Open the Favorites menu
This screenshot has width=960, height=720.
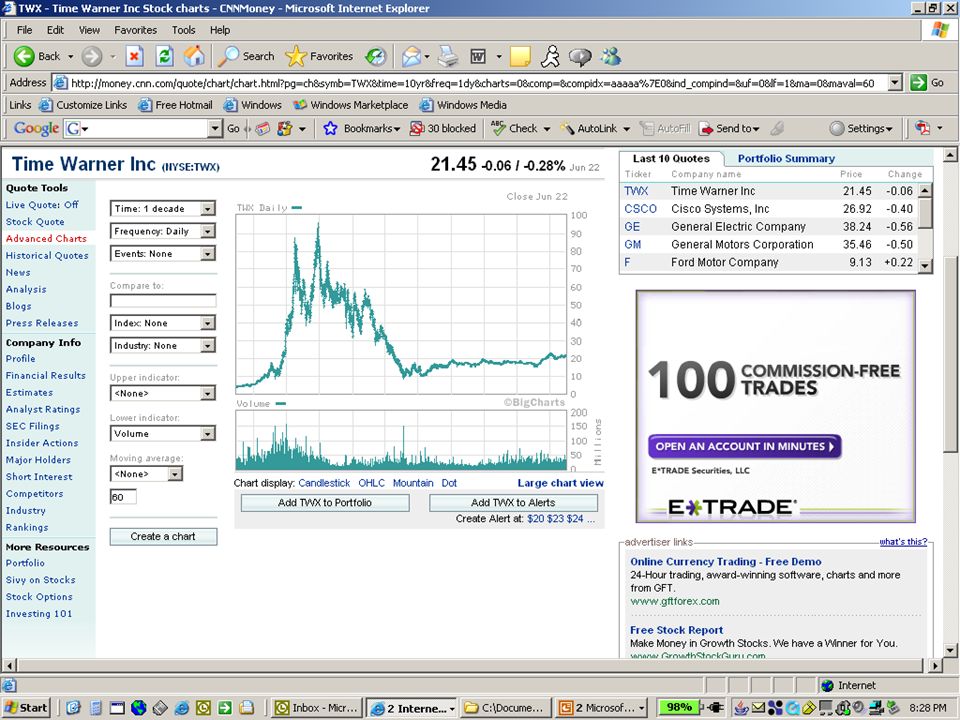(x=135, y=30)
